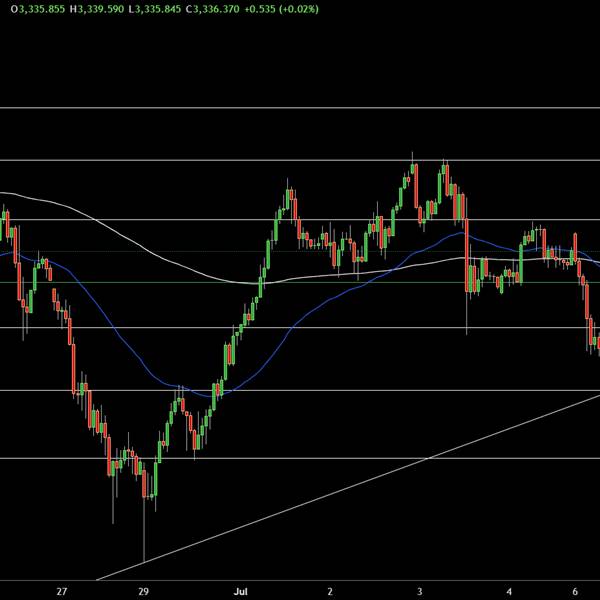Image resolution: width=600 pixels, height=600 pixels.
Task: Click the date label 4 on time axis
Action: [x=509, y=592]
